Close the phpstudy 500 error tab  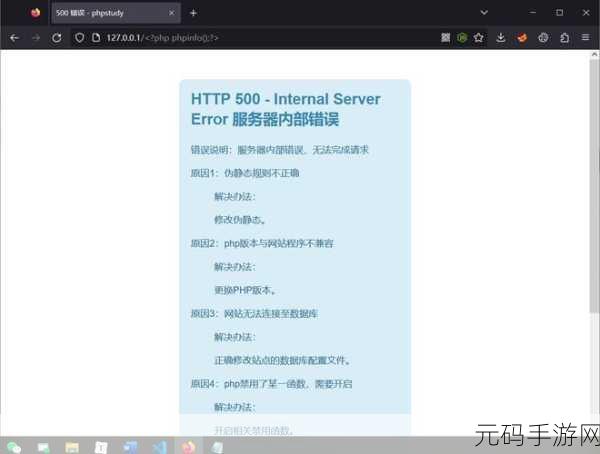[171, 13]
